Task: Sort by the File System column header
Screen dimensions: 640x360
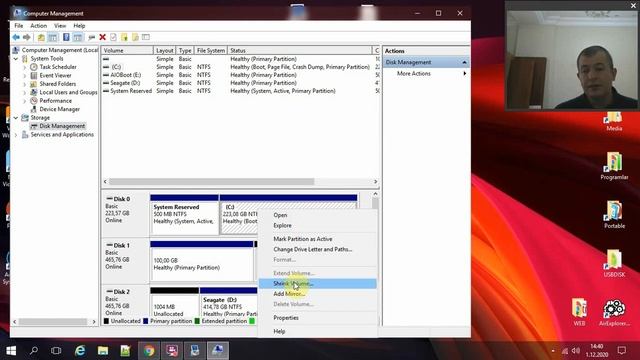Action: [x=211, y=51]
